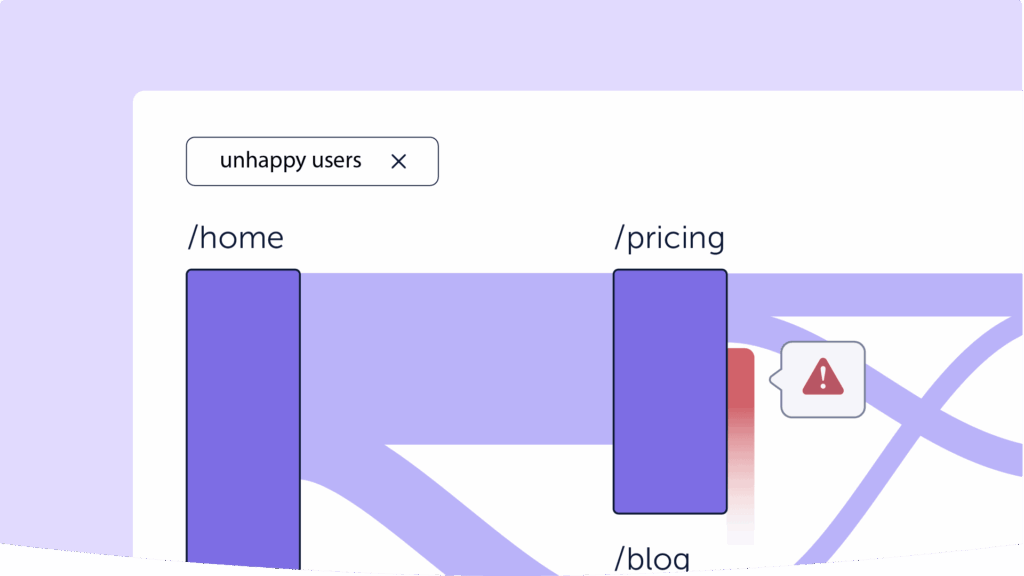Open the /home page label
1024x576 pixels.
235,237
